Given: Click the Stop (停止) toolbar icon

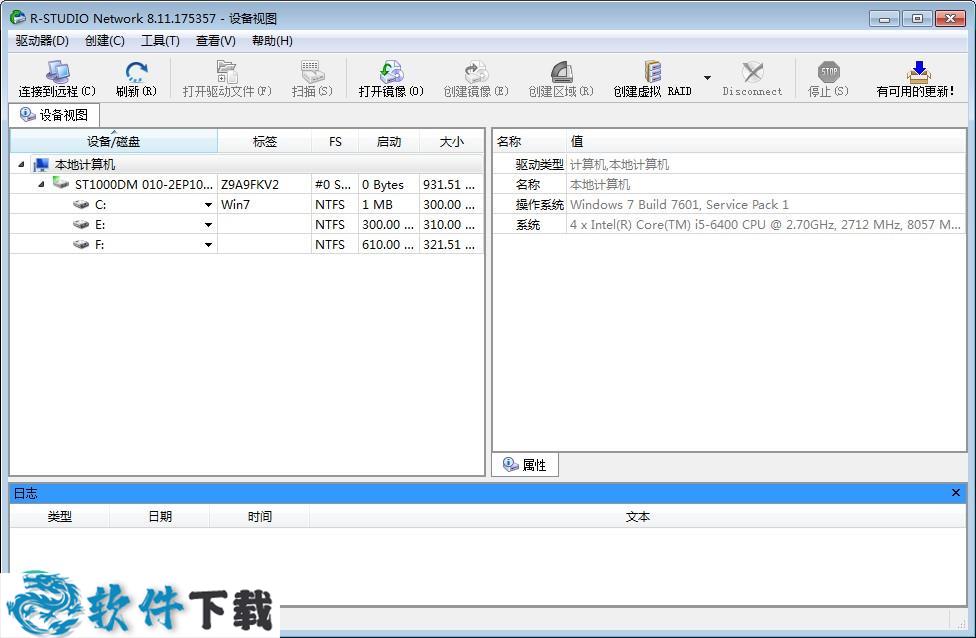Looking at the screenshot, I should tap(828, 73).
